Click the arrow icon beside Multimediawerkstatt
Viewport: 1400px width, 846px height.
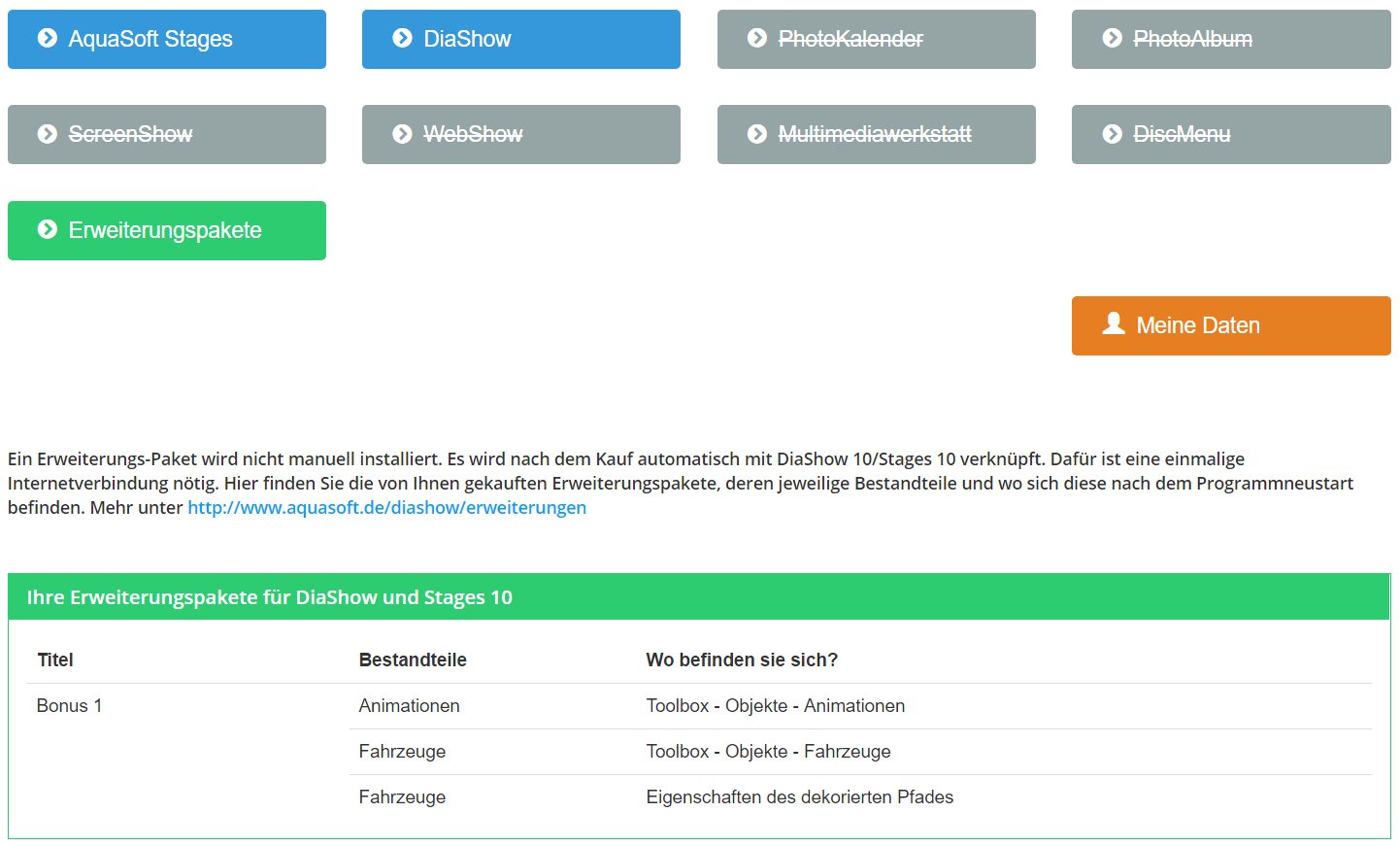pyautogui.click(x=757, y=134)
